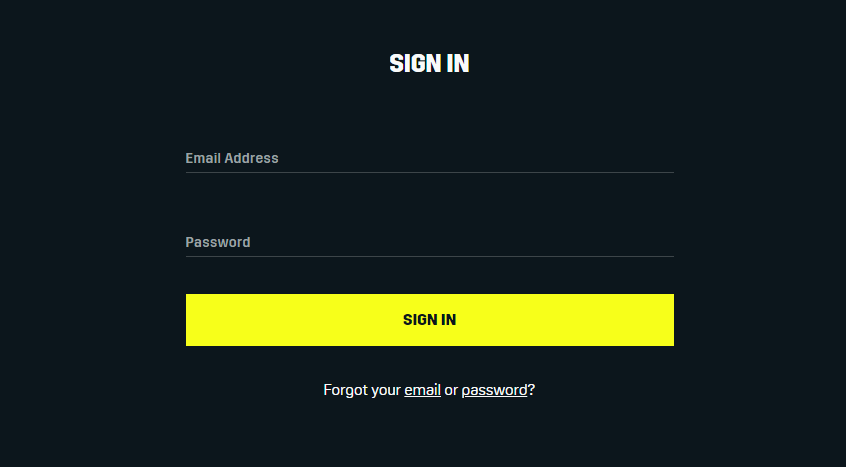The image size is (846, 467).
Task: Focus the Password input field
Action: click(x=429, y=242)
